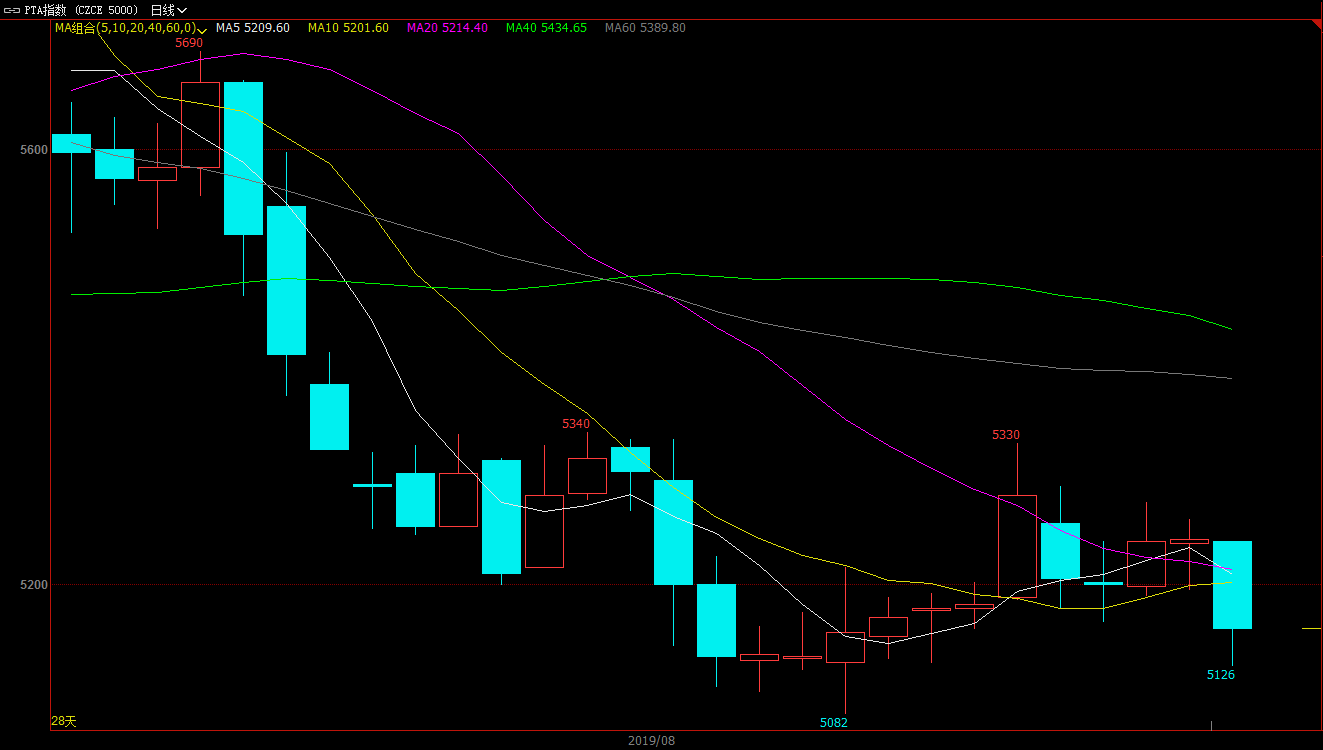Select the hollow red candle below 5690
Screen dimensions: 1323x750
pyautogui.click(x=200, y=125)
